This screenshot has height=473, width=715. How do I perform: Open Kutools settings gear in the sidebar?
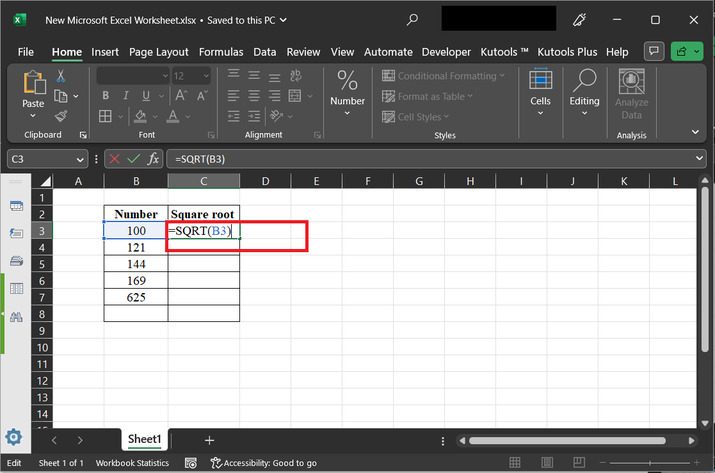[14, 437]
